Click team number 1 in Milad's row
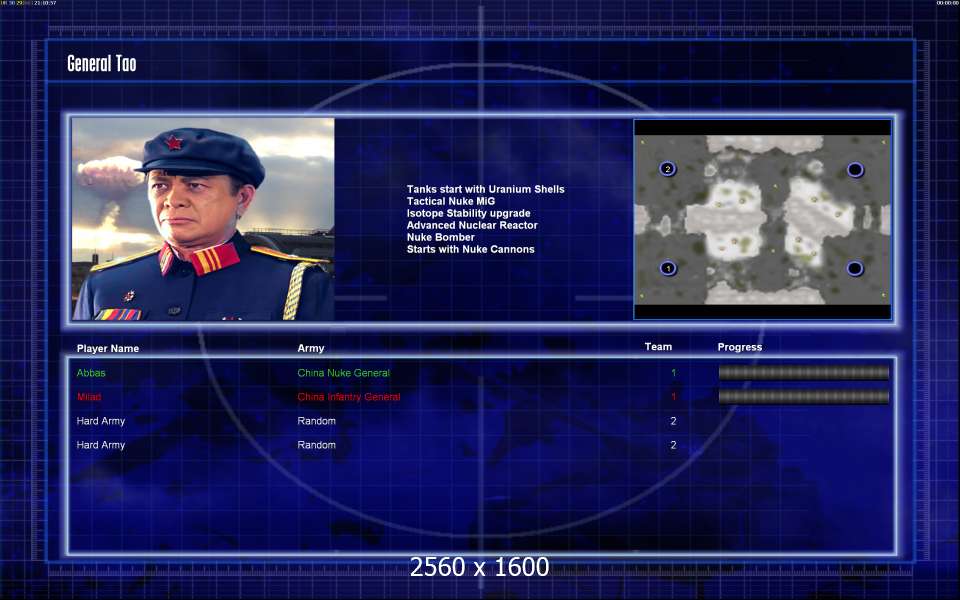 pos(673,397)
